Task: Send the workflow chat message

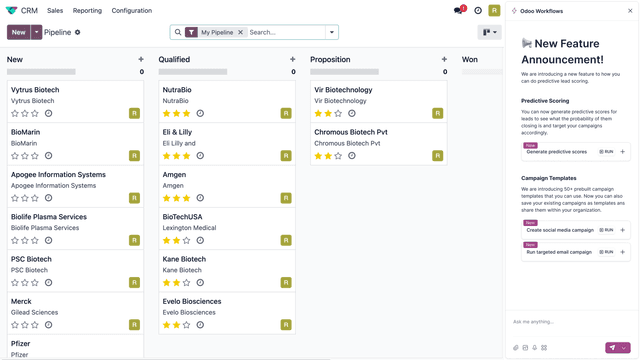Action: tap(612, 347)
